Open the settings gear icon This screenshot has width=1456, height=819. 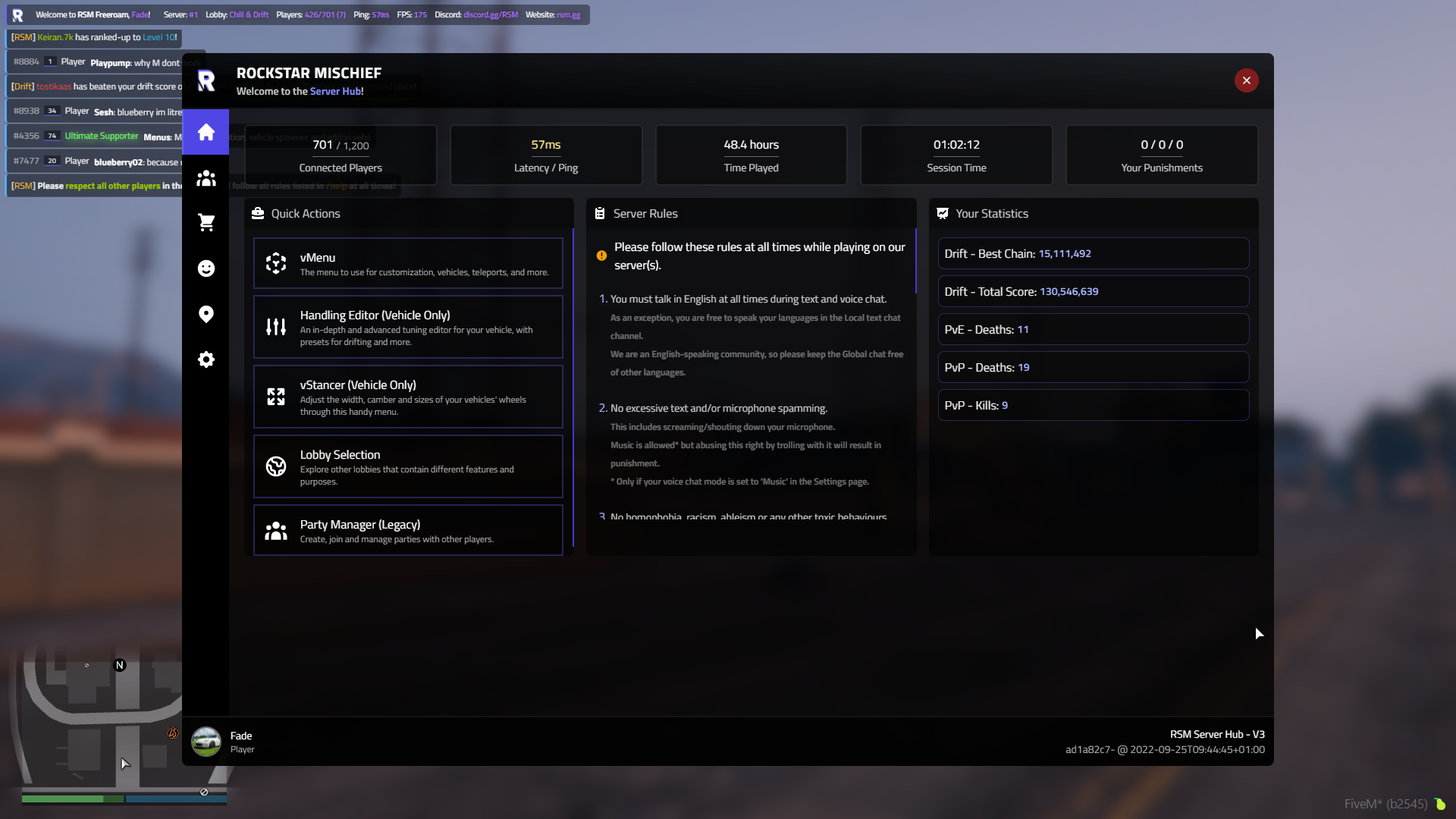tap(206, 359)
